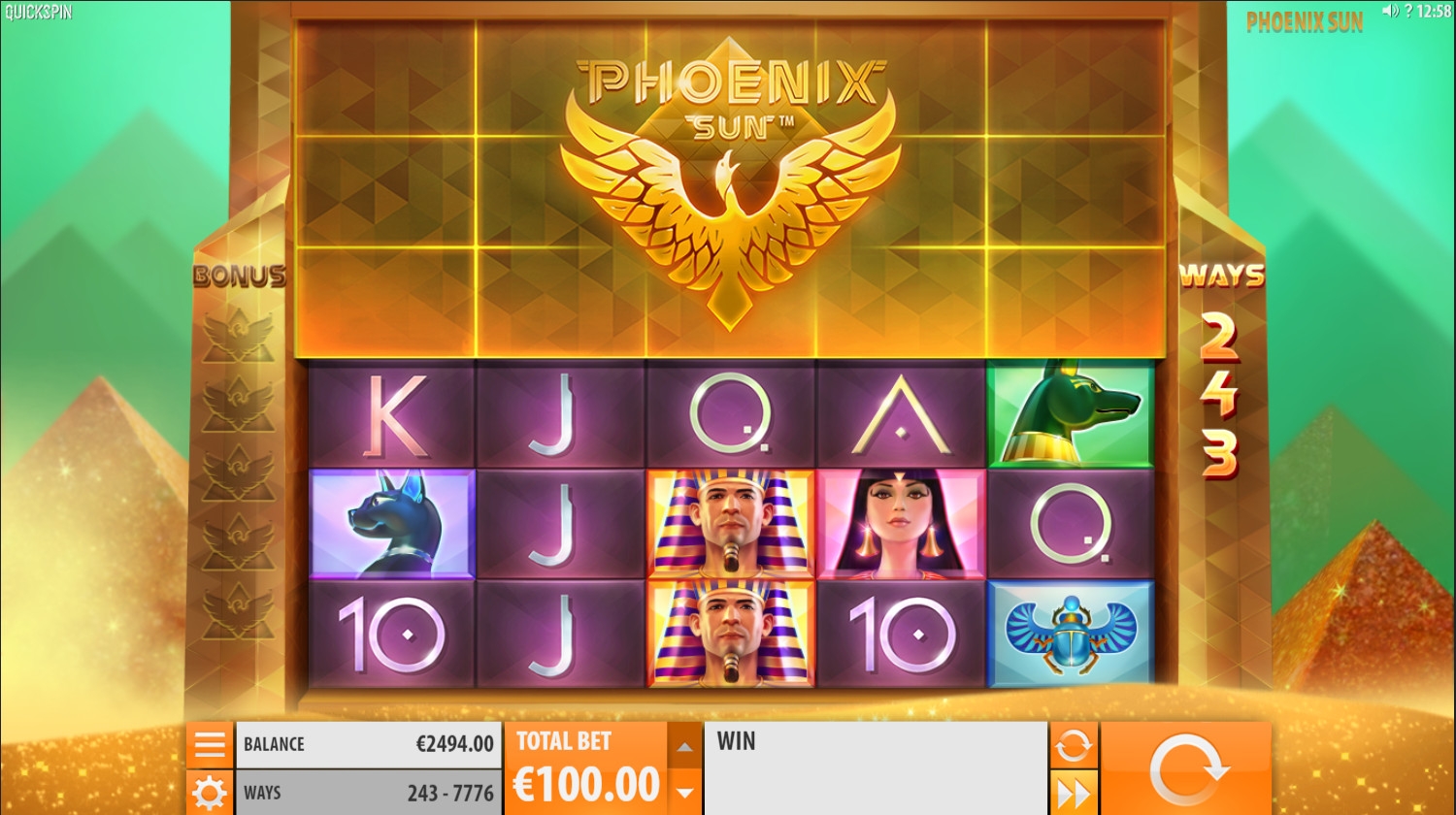Enable autoplay with the circular arrows icon

(x=1074, y=745)
